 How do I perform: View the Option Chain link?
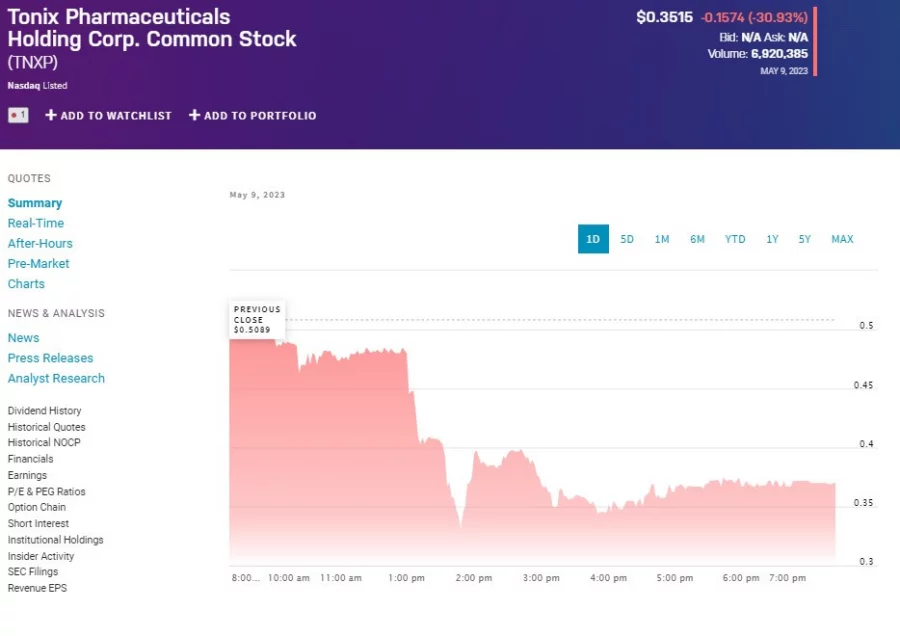click(x=36, y=507)
